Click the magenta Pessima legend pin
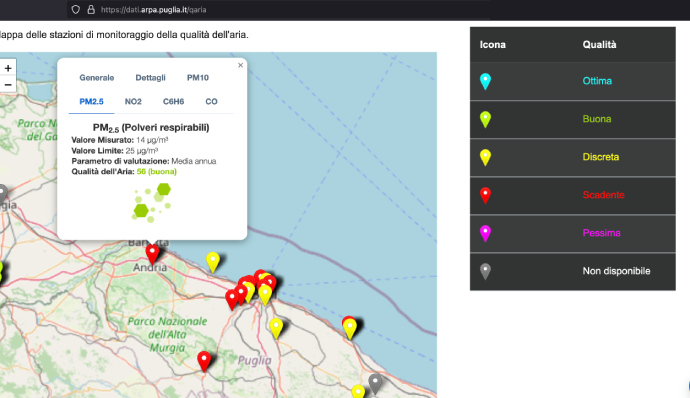Image resolution: width=690 pixels, height=398 pixels. 485,233
